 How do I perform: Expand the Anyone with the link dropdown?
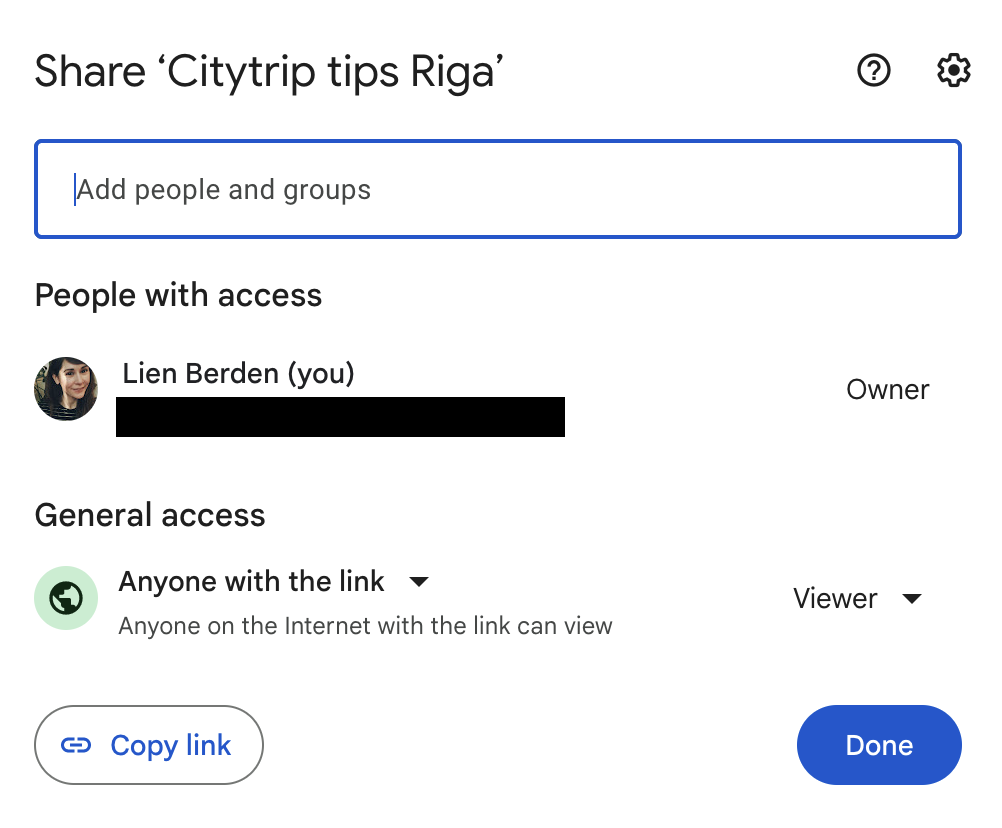pyautogui.click(x=274, y=581)
